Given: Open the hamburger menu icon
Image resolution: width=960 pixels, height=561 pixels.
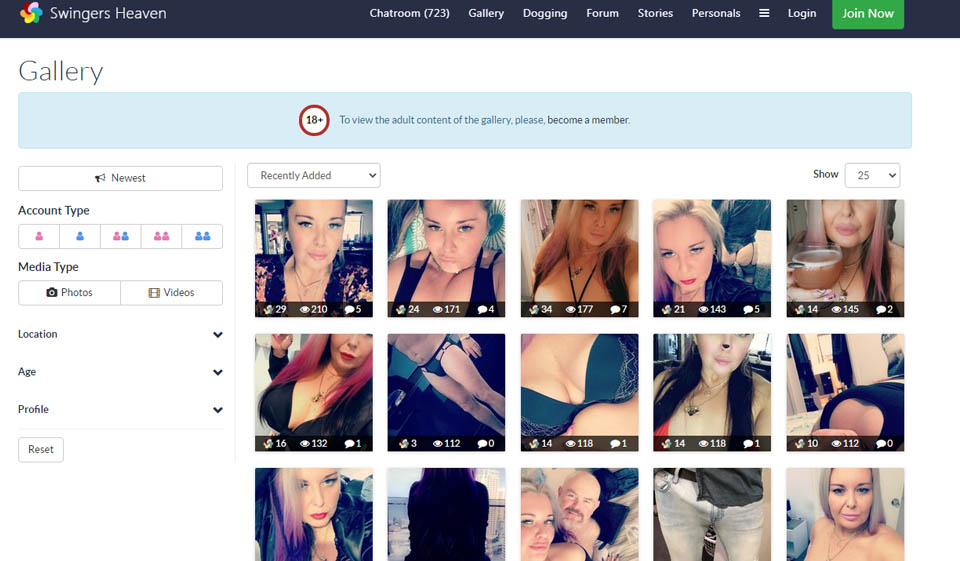Looking at the screenshot, I should (764, 14).
